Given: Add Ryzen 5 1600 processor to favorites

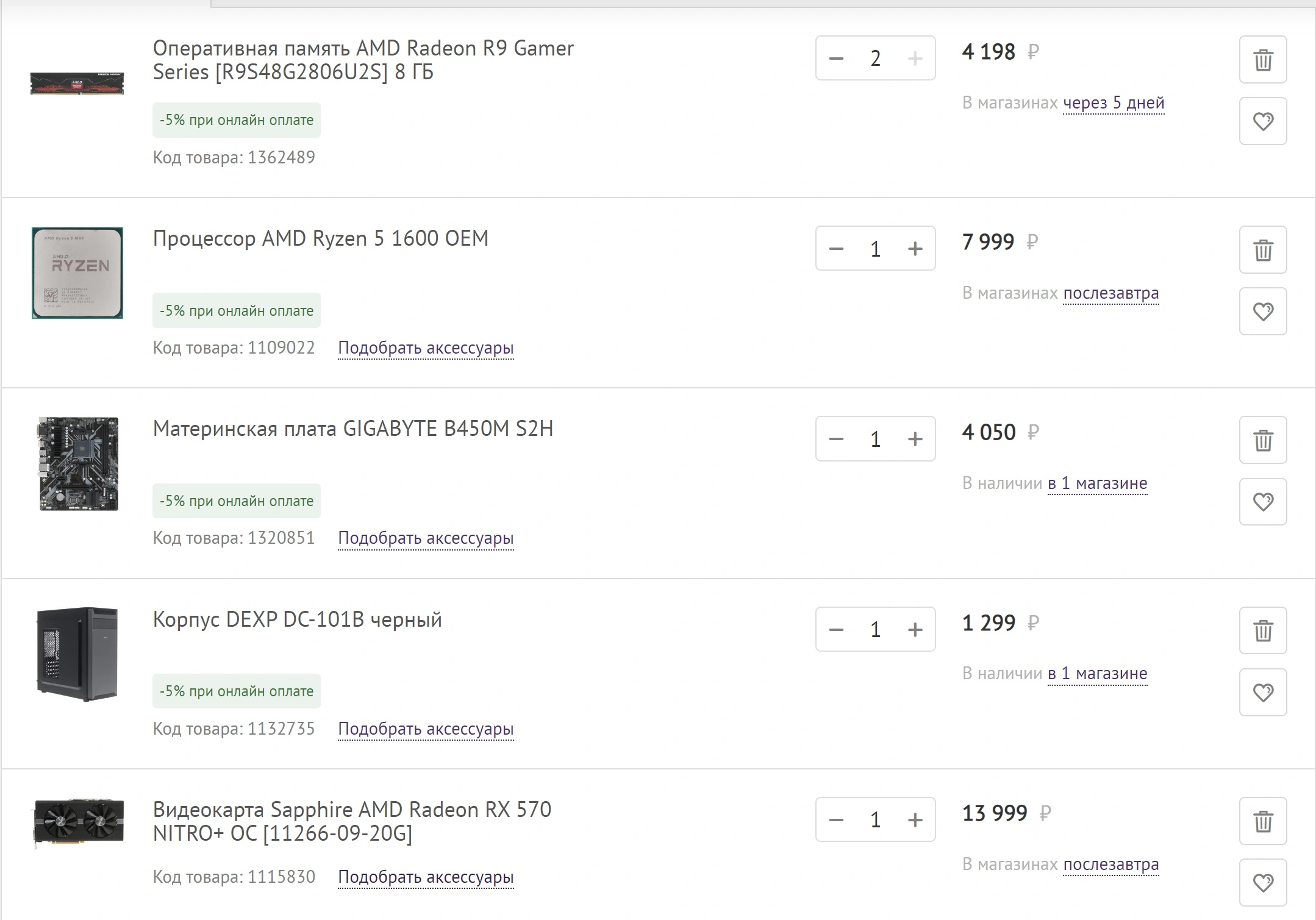Looking at the screenshot, I should (1263, 312).
